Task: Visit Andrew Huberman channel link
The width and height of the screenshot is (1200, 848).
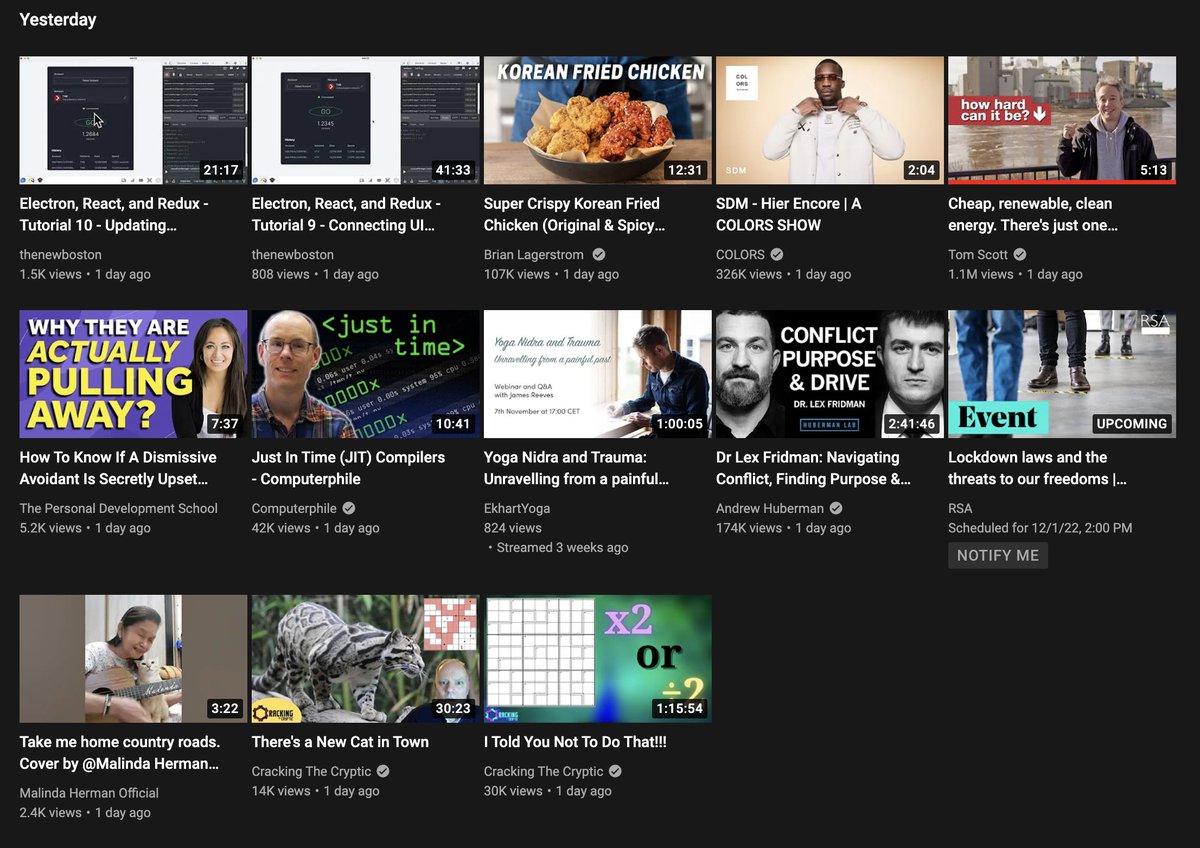Action: click(x=770, y=508)
